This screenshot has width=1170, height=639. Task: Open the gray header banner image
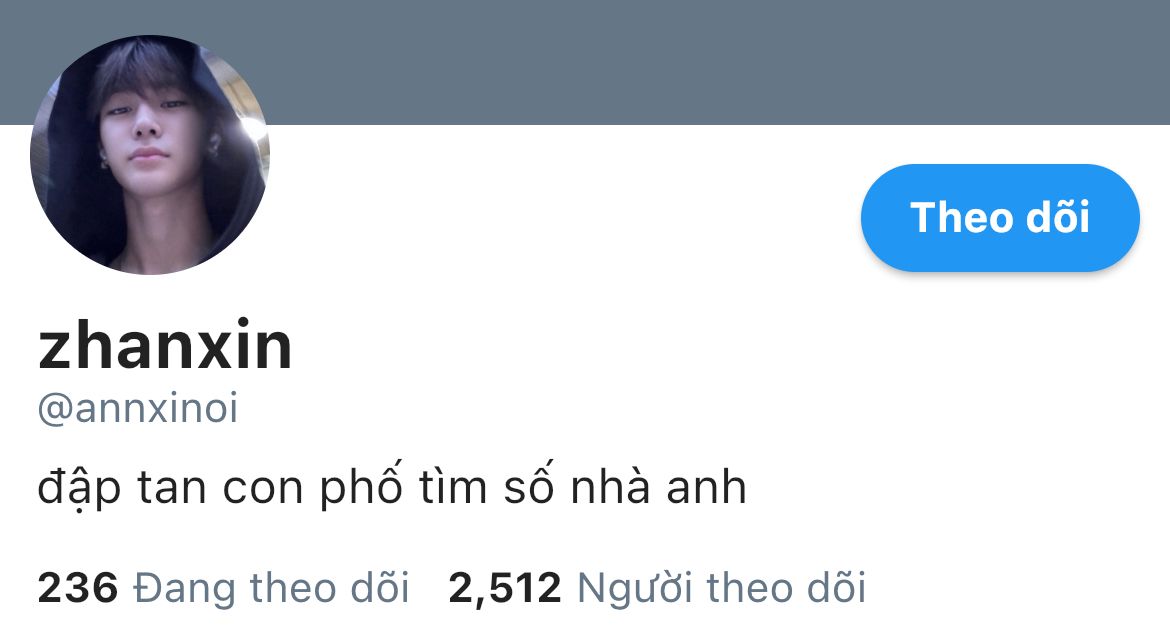pos(585,62)
